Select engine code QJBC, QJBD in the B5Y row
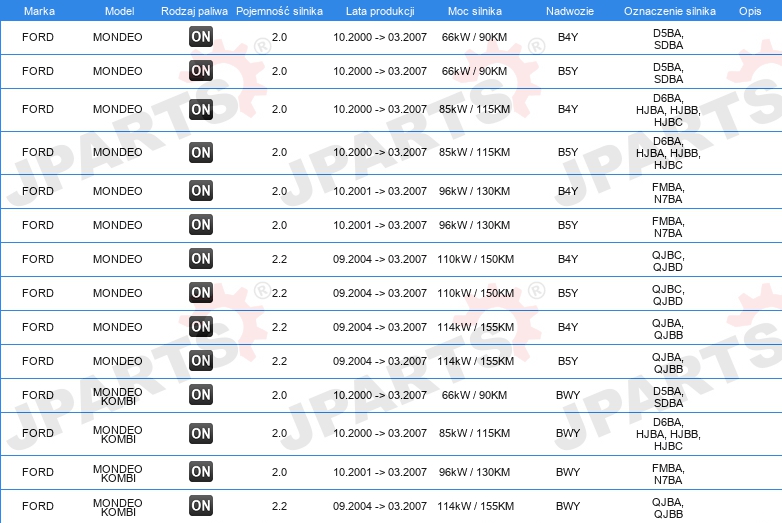Screen dimensions: 782x523 [668, 295]
